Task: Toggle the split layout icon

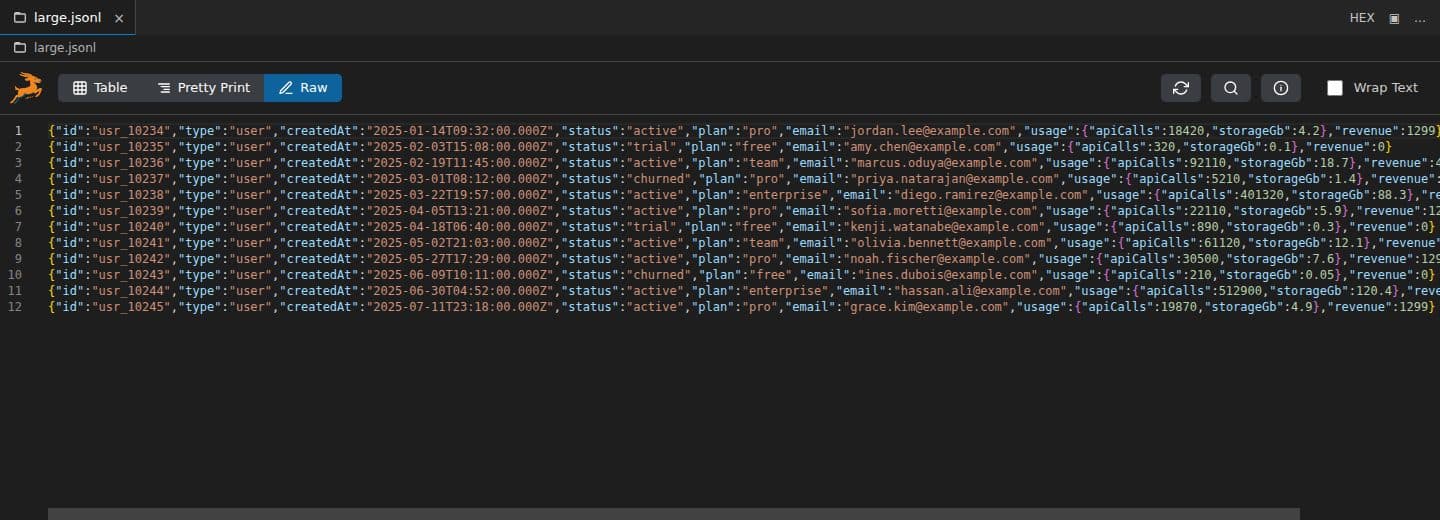Action: coord(1394,18)
